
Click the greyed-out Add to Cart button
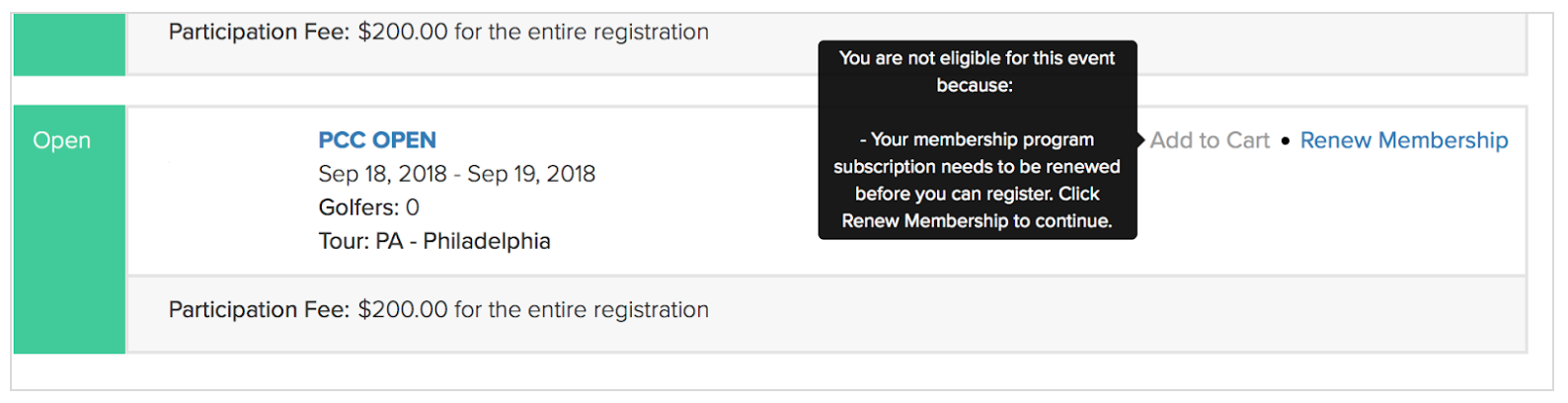(x=1210, y=140)
